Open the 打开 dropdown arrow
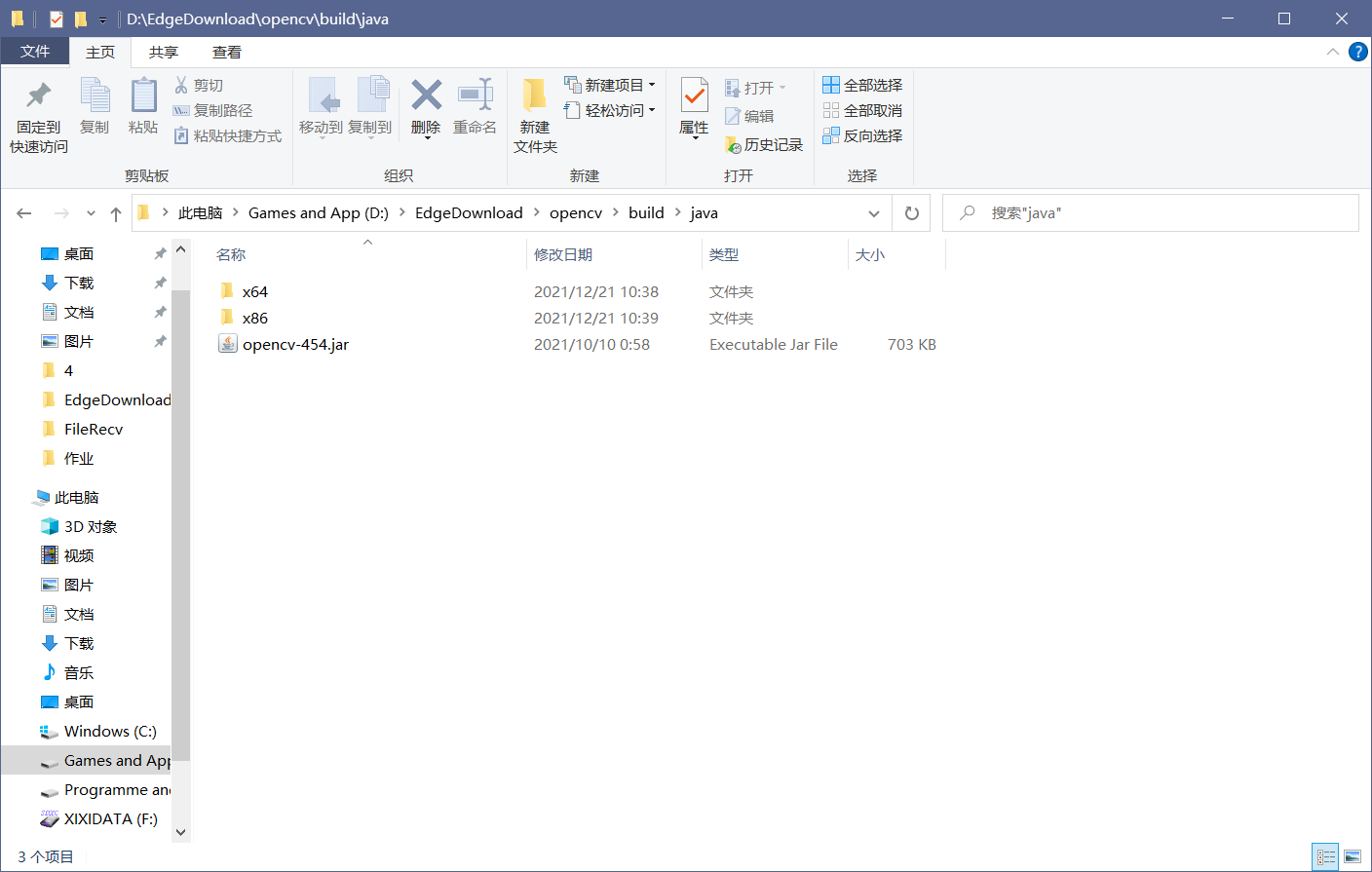This screenshot has height=872, width=1372. 782,87
